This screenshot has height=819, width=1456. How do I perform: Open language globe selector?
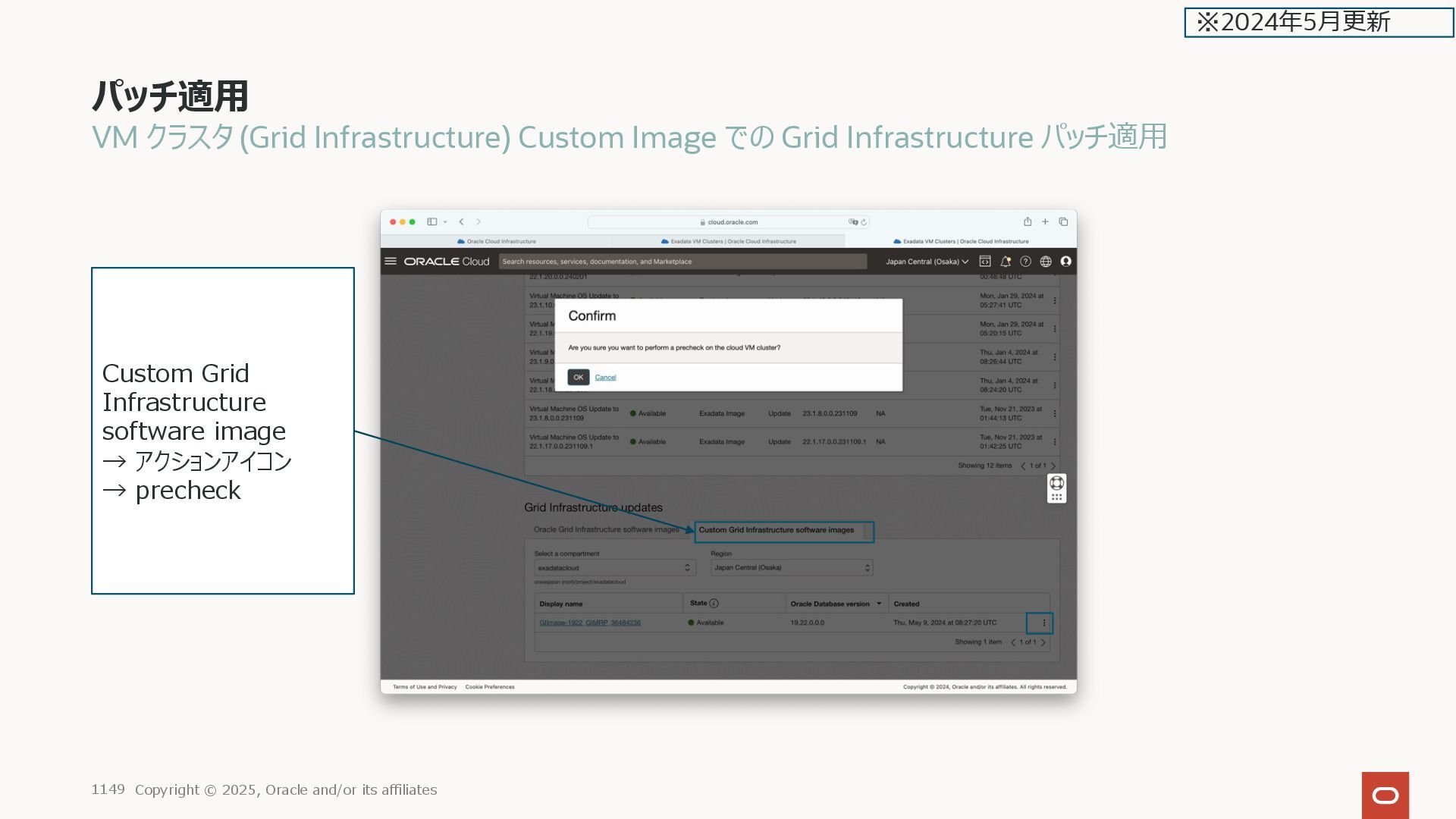1046,261
